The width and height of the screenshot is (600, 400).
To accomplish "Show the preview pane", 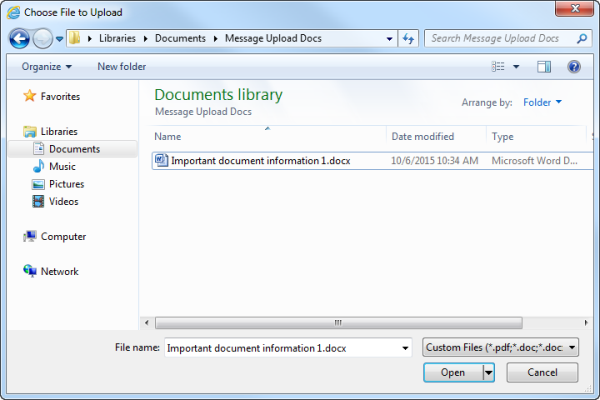I will (544, 67).
